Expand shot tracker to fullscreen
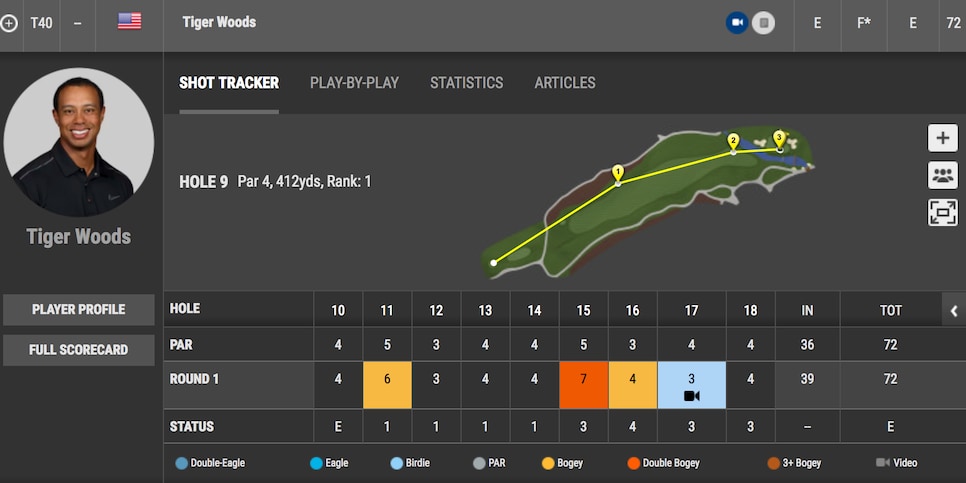966x483 pixels. tap(943, 213)
